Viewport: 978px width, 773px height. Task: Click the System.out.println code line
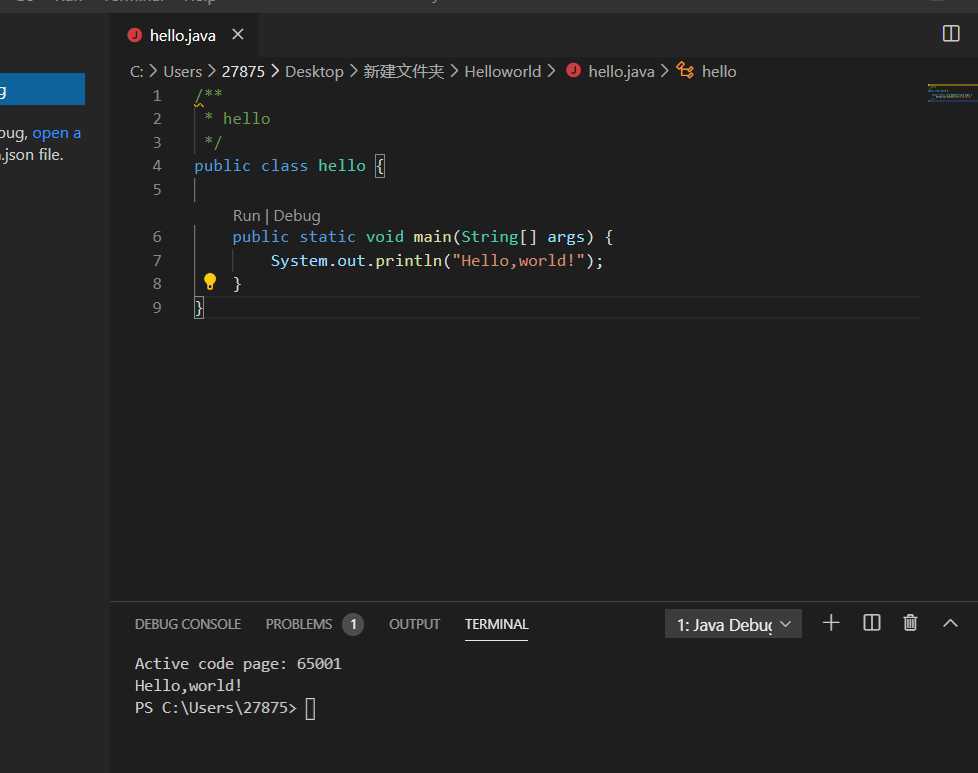click(437, 260)
